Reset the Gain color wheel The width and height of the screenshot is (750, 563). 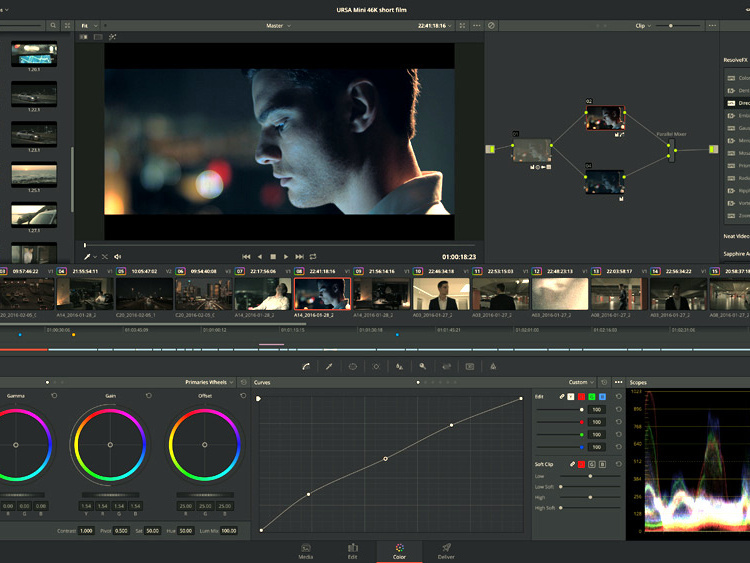coord(149,396)
